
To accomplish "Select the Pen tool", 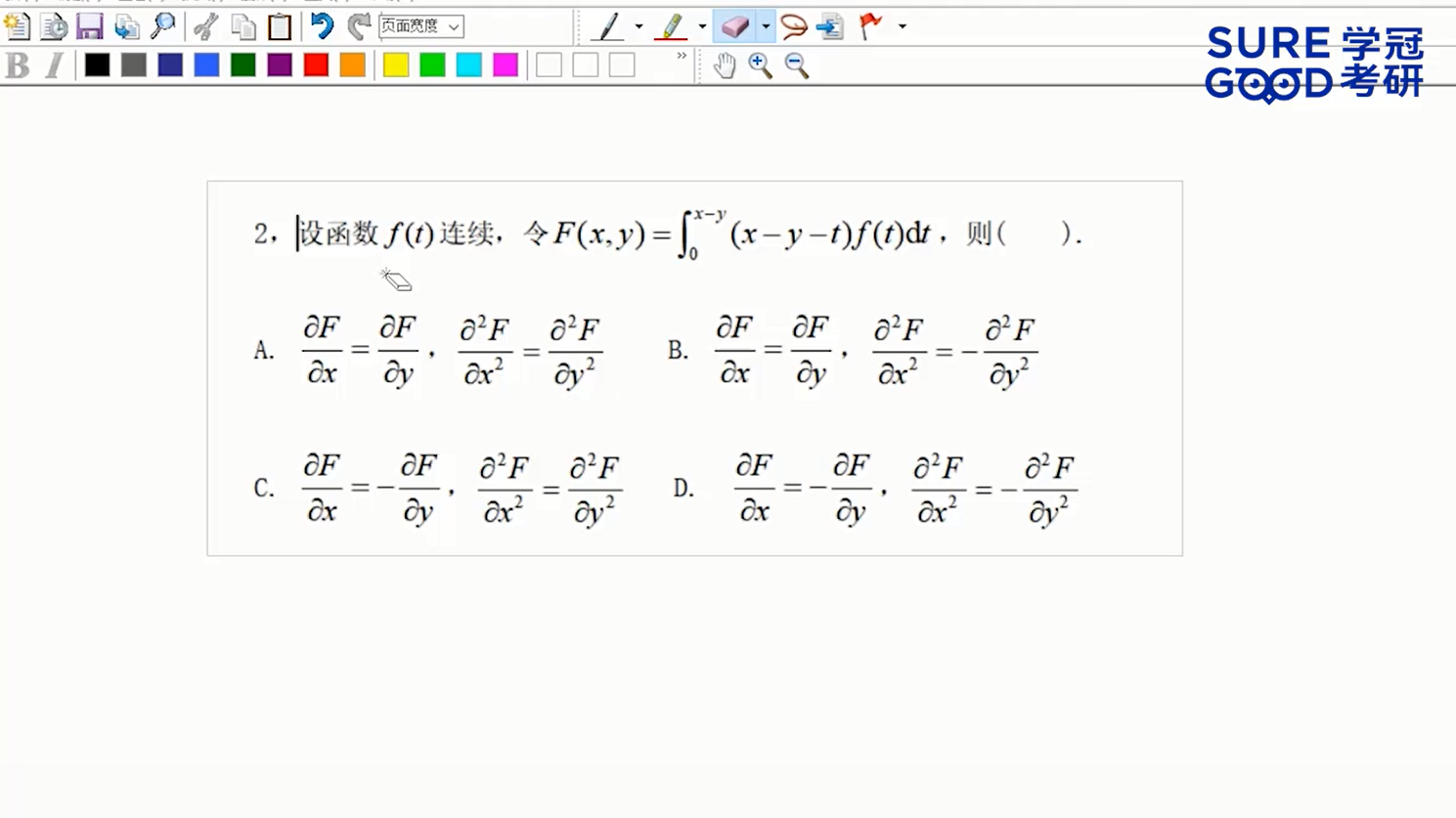I will [608, 26].
